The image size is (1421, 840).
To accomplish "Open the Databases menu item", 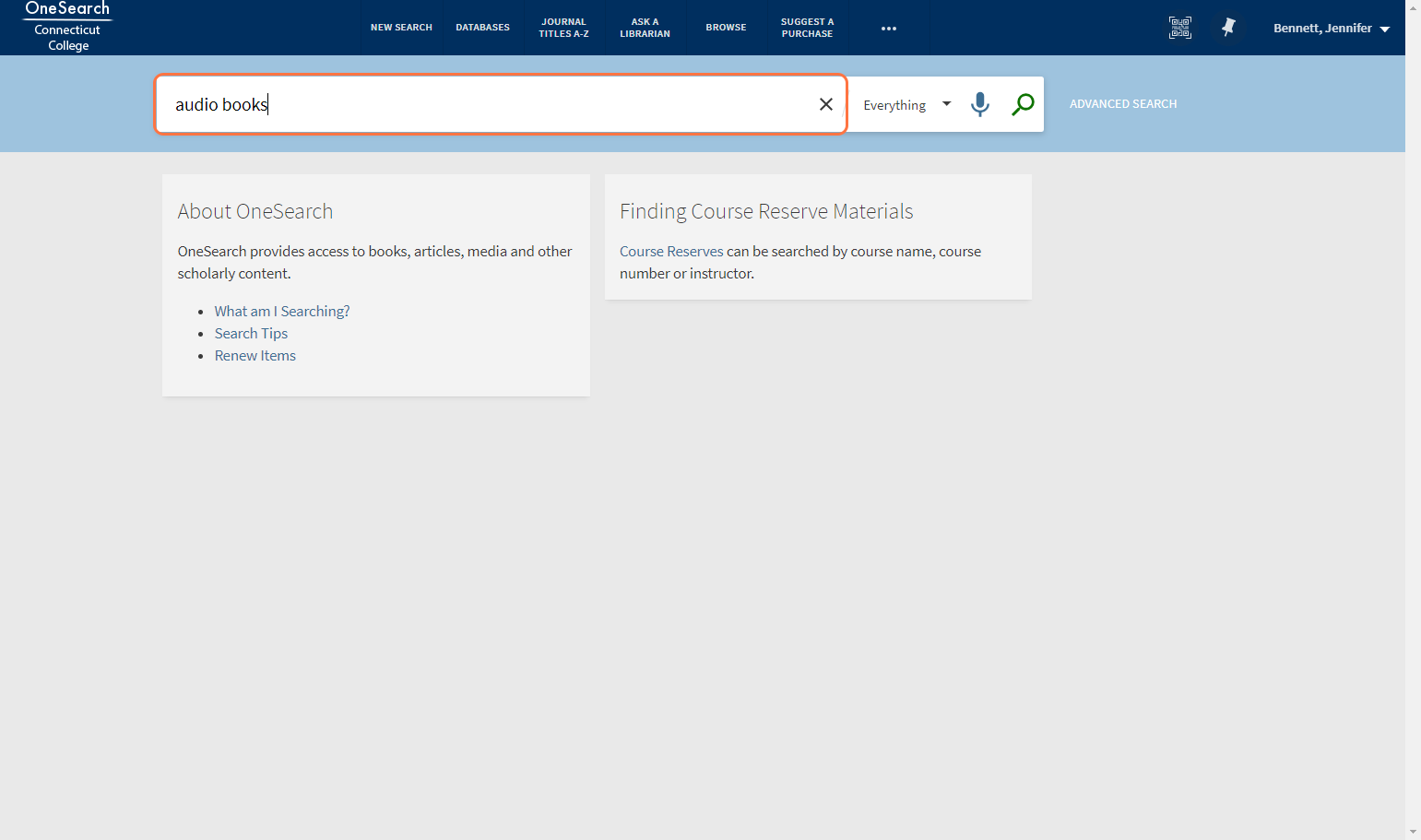I will tap(482, 28).
